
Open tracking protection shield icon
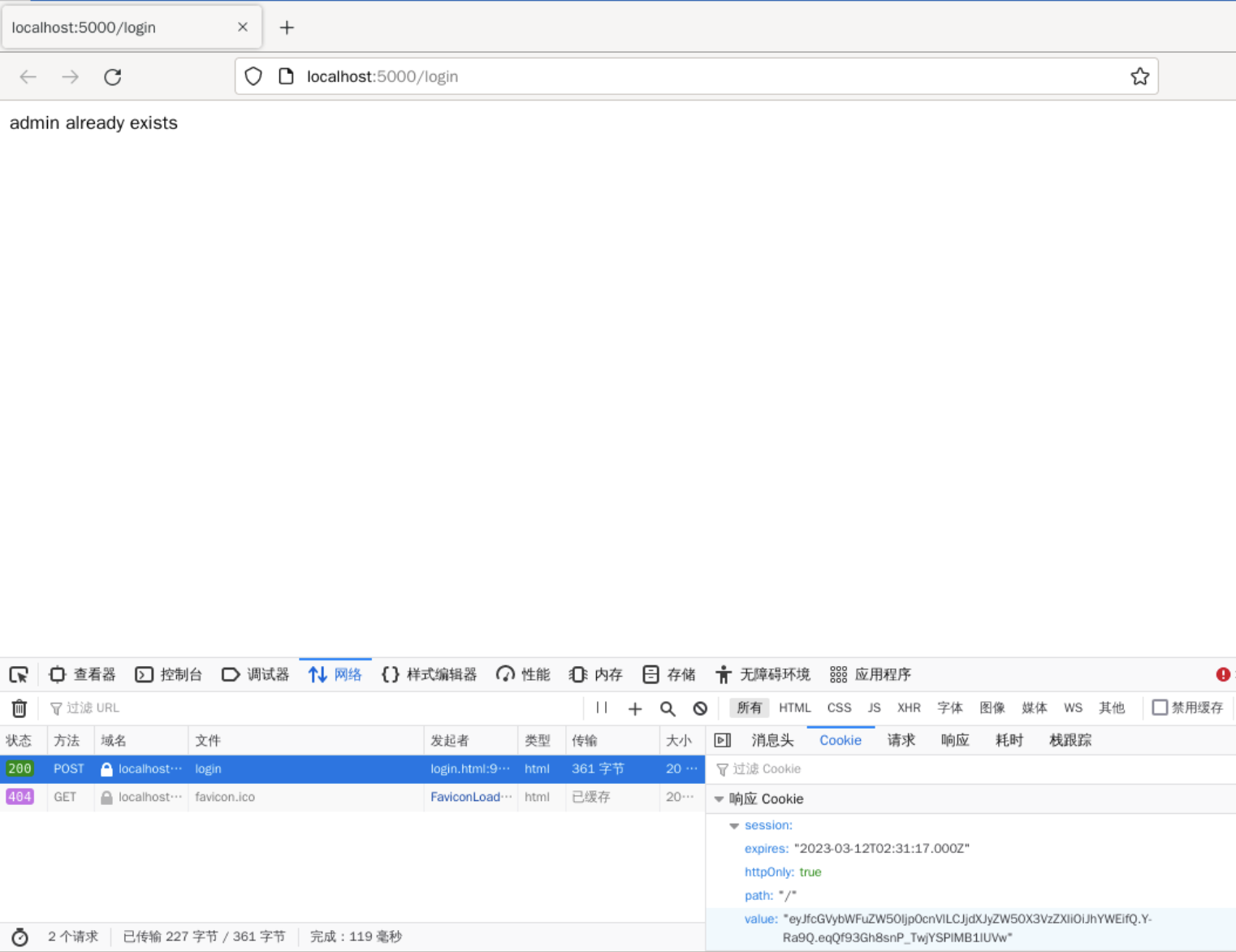click(253, 76)
